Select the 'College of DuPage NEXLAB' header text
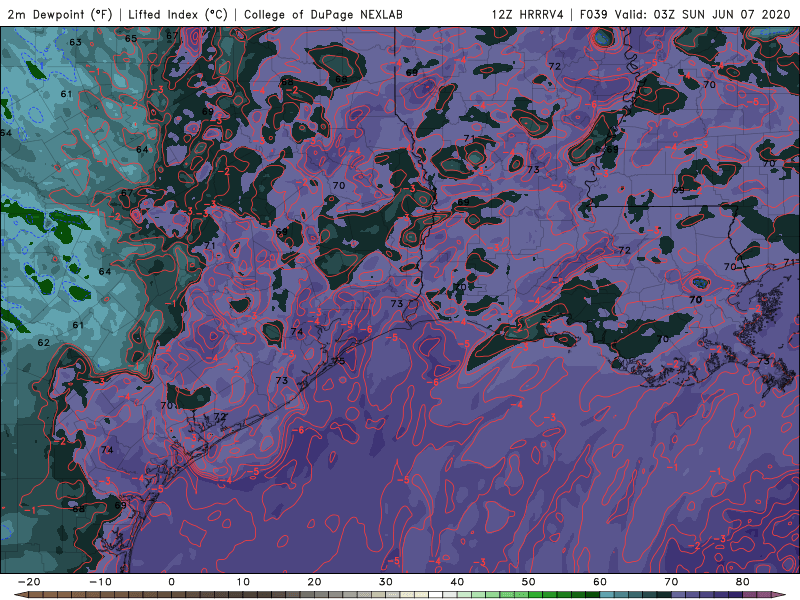800x600 pixels. (x=323, y=14)
